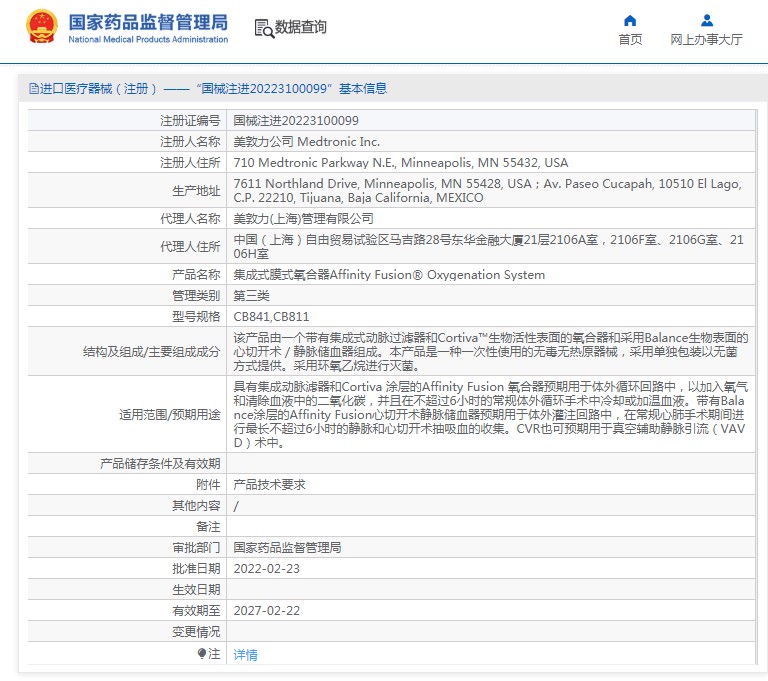Click the document icon before 进口医疗器械
Image resolution: width=768 pixels, height=681 pixels.
pyautogui.click(x=33, y=89)
